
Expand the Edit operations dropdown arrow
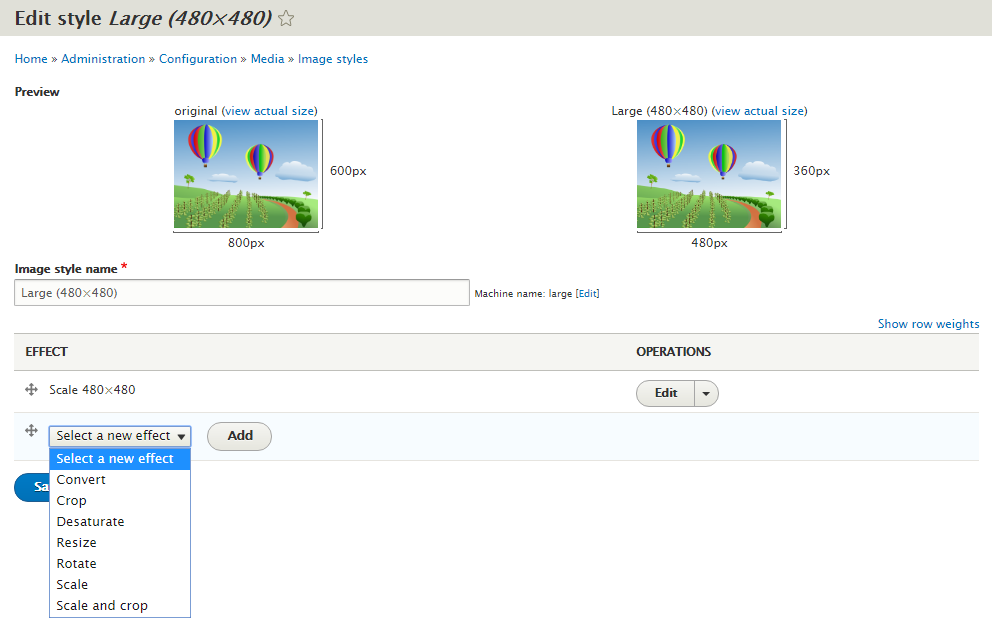706,394
